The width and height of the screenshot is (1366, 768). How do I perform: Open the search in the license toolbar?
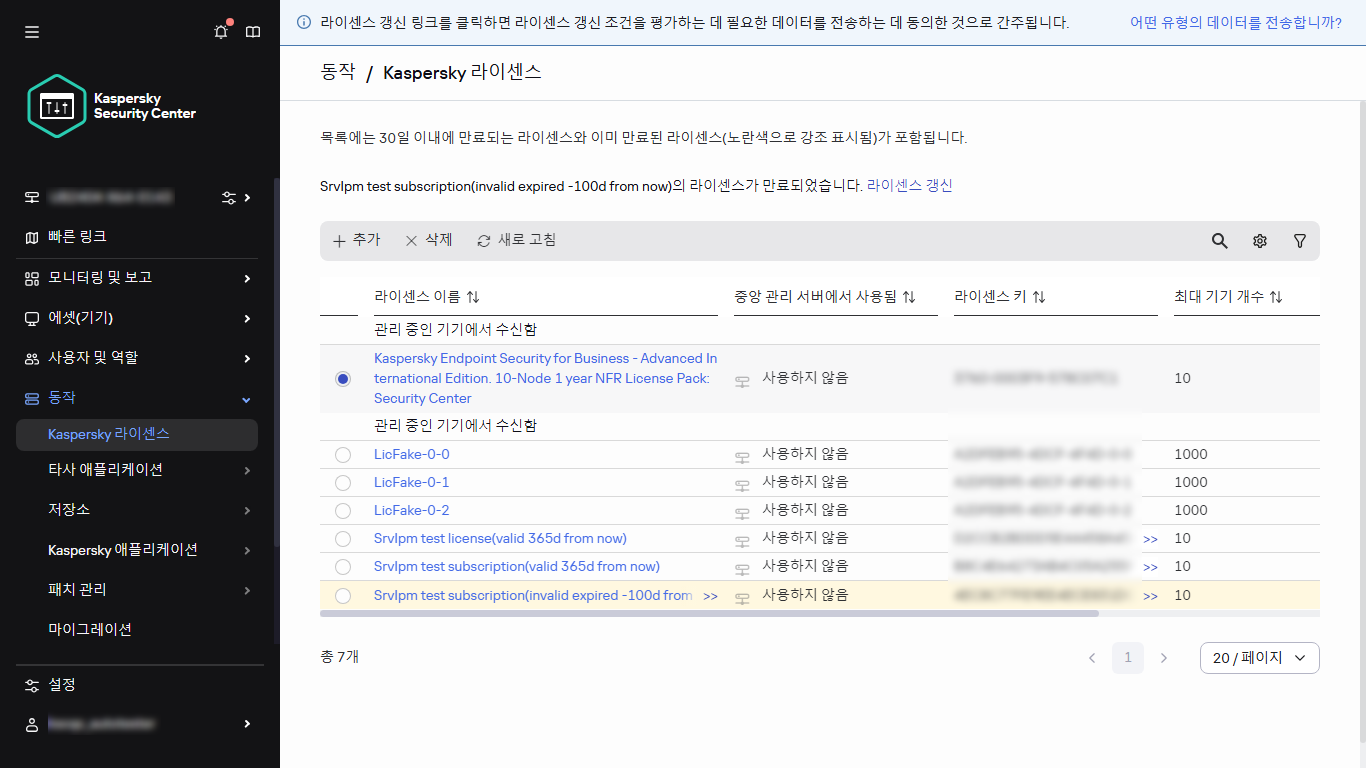pyautogui.click(x=1219, y=241)
